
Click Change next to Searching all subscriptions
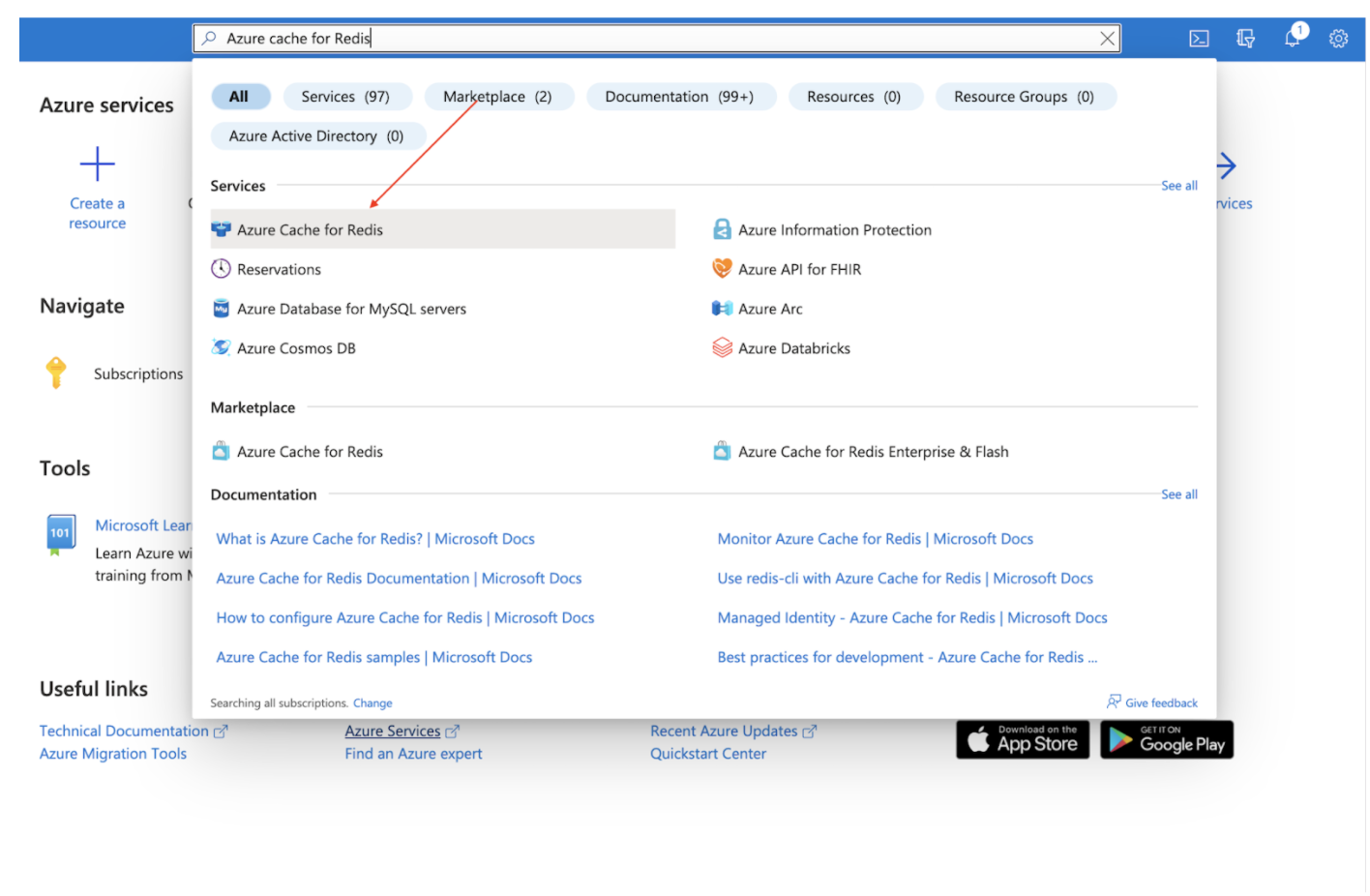[372, 703]
